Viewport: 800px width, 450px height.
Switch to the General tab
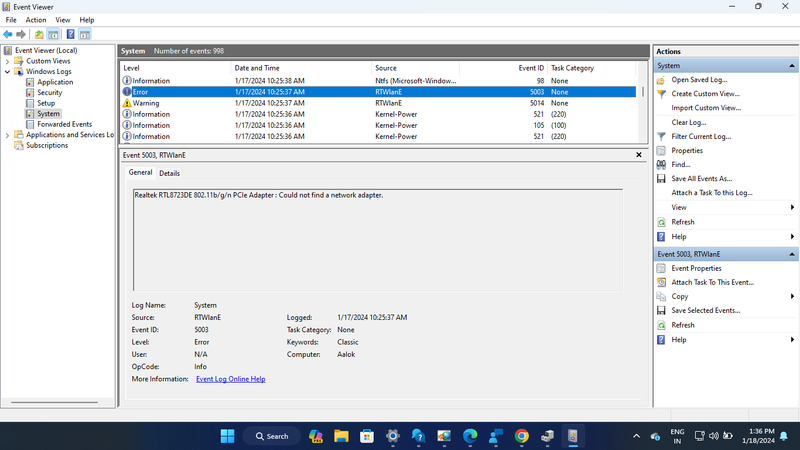(x=140, y=172)
